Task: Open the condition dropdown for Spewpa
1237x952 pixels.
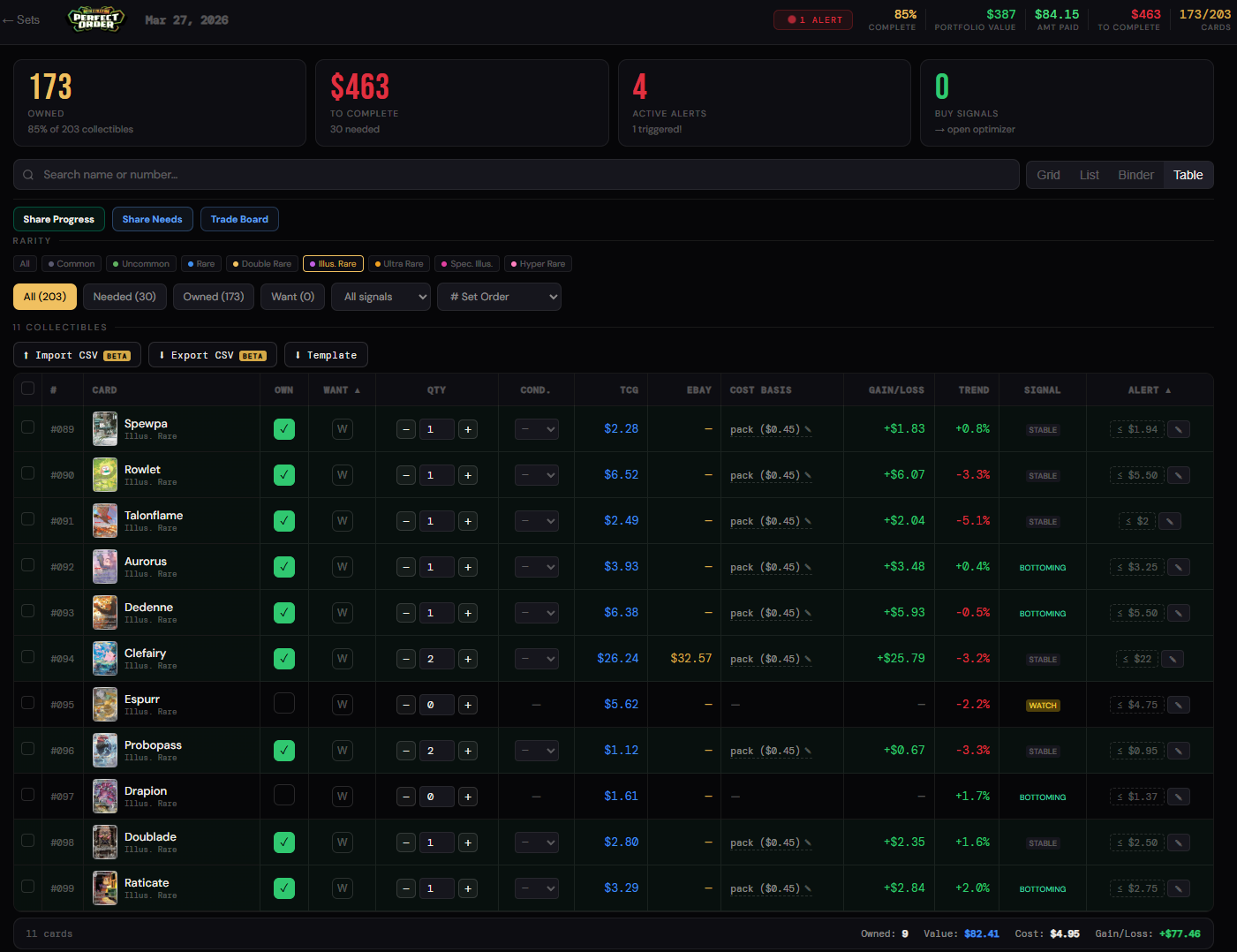Action: [537, 429]
